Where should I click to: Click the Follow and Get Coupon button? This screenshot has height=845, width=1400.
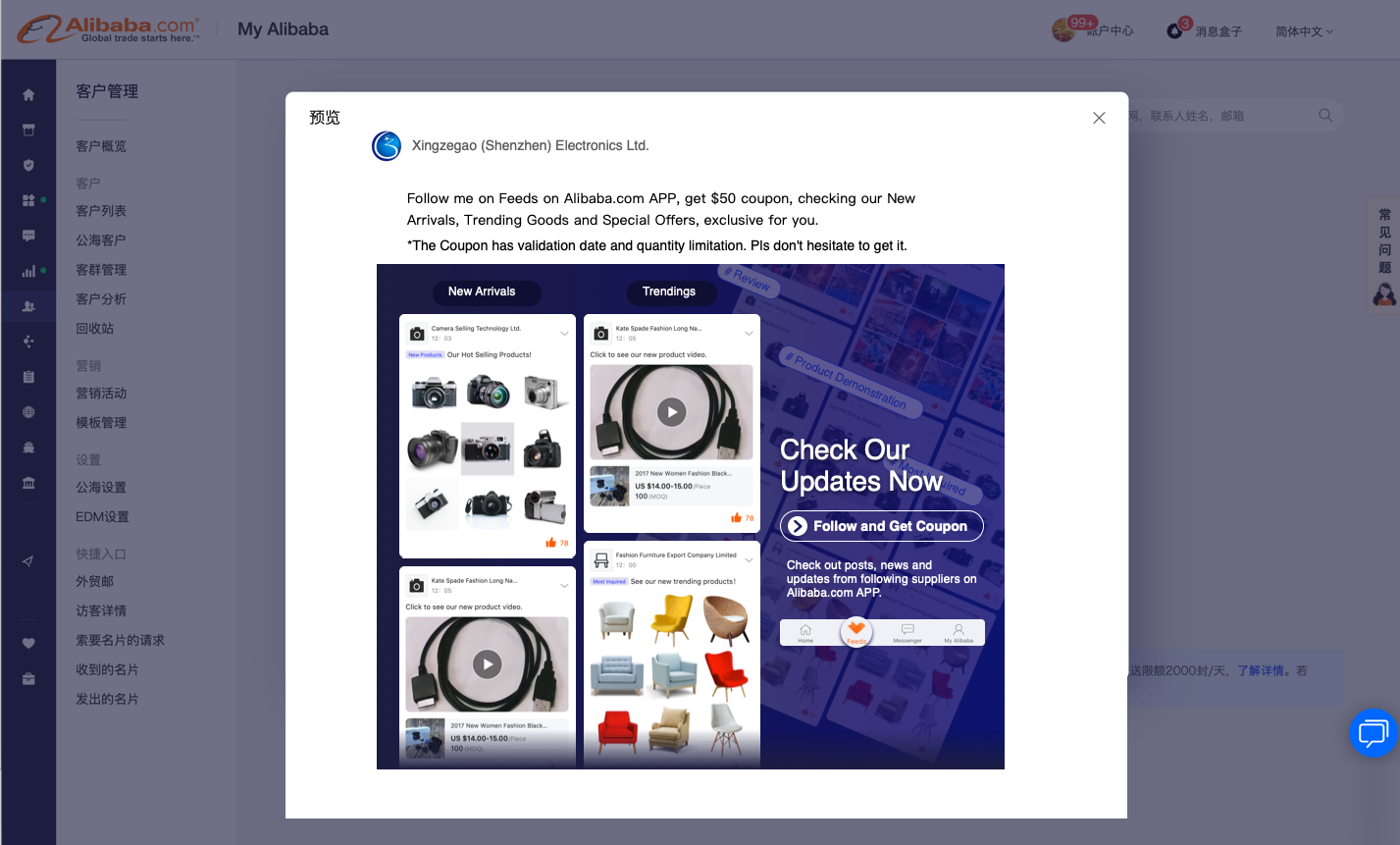coord(881,526)
